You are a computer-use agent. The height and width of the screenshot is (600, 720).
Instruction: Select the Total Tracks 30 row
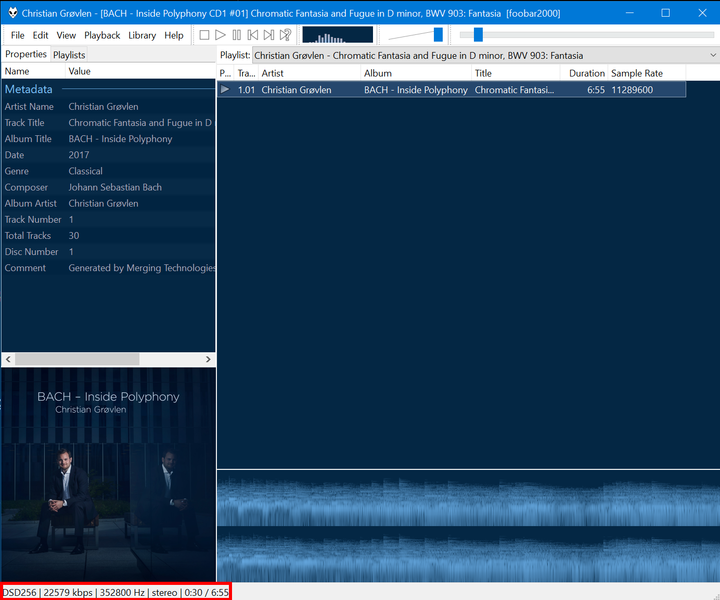tap(108, 236)
